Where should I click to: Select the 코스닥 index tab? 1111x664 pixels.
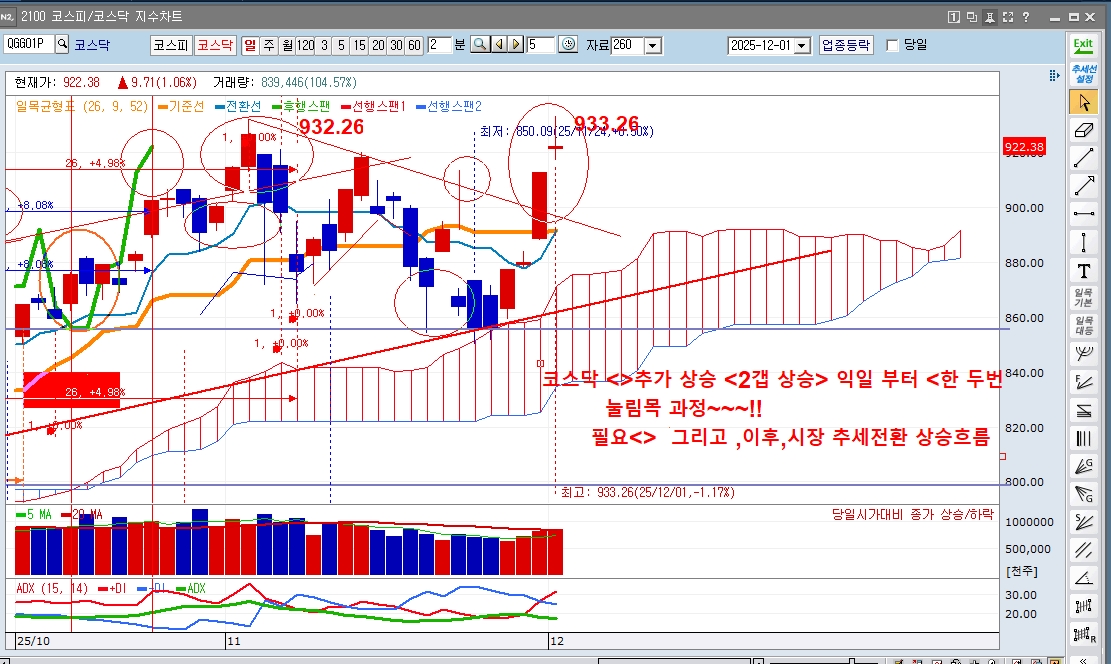[214, 45]
